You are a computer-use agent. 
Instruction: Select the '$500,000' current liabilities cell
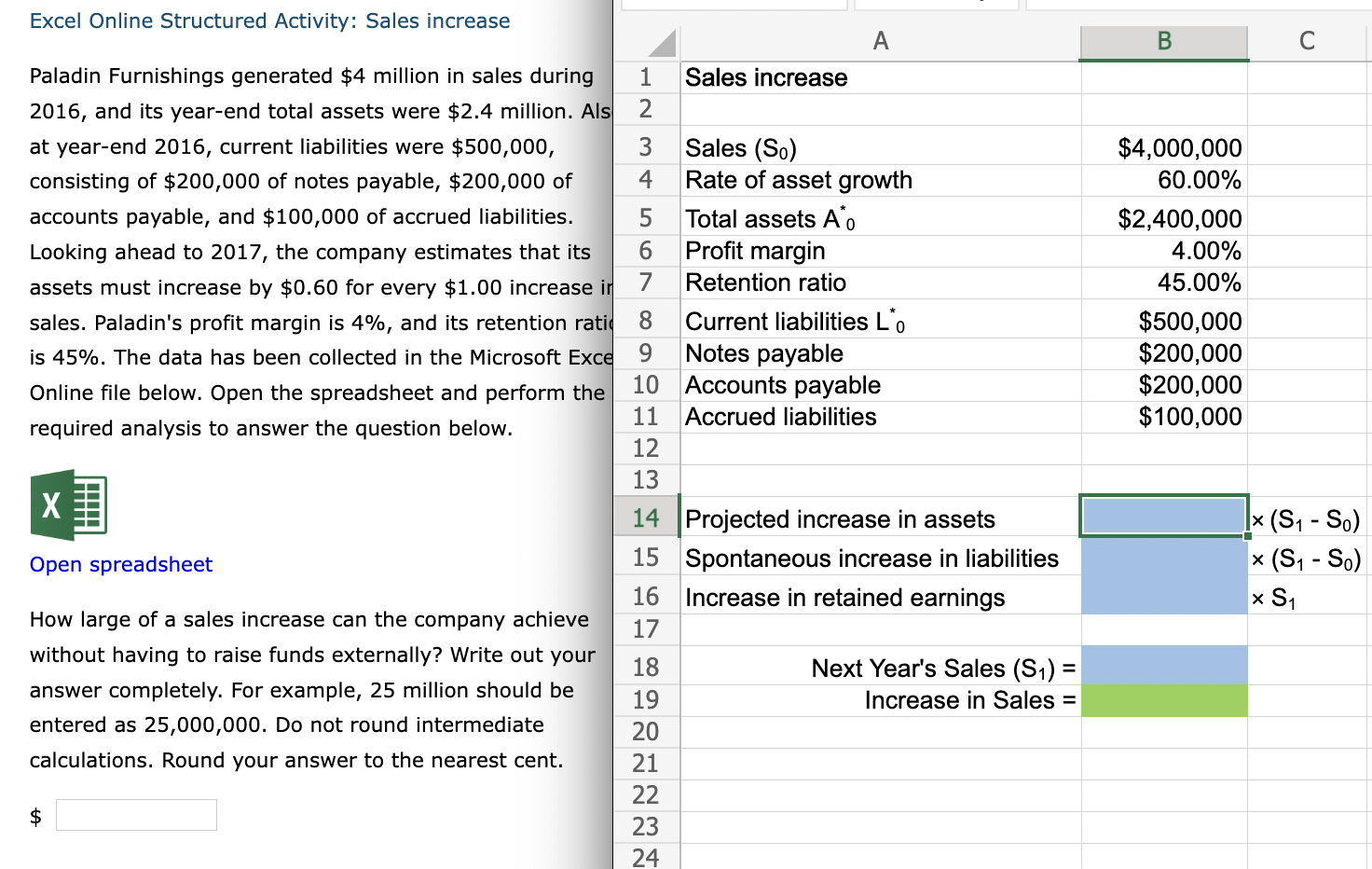coord(1164,321)
